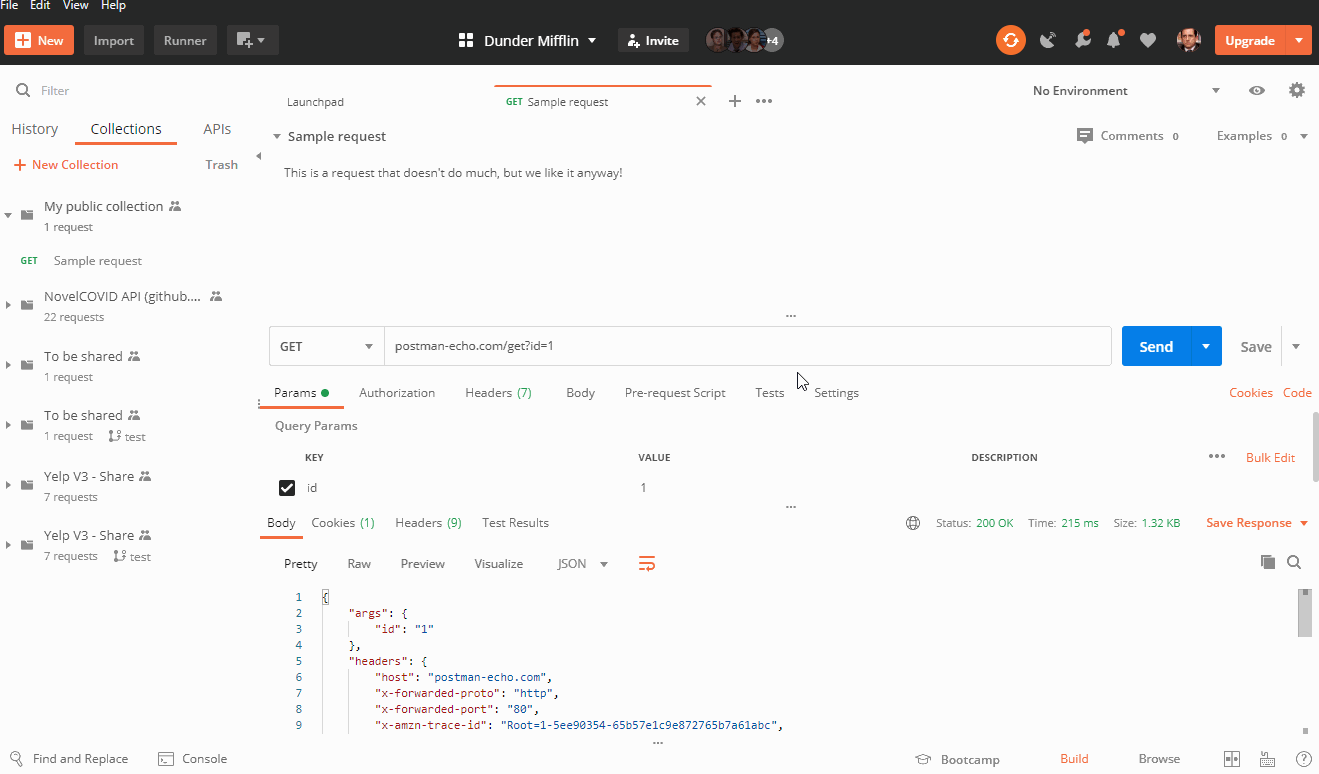1319x774 pixels.
Task: Switch to the Browse mode
Action: point(1159,759)
